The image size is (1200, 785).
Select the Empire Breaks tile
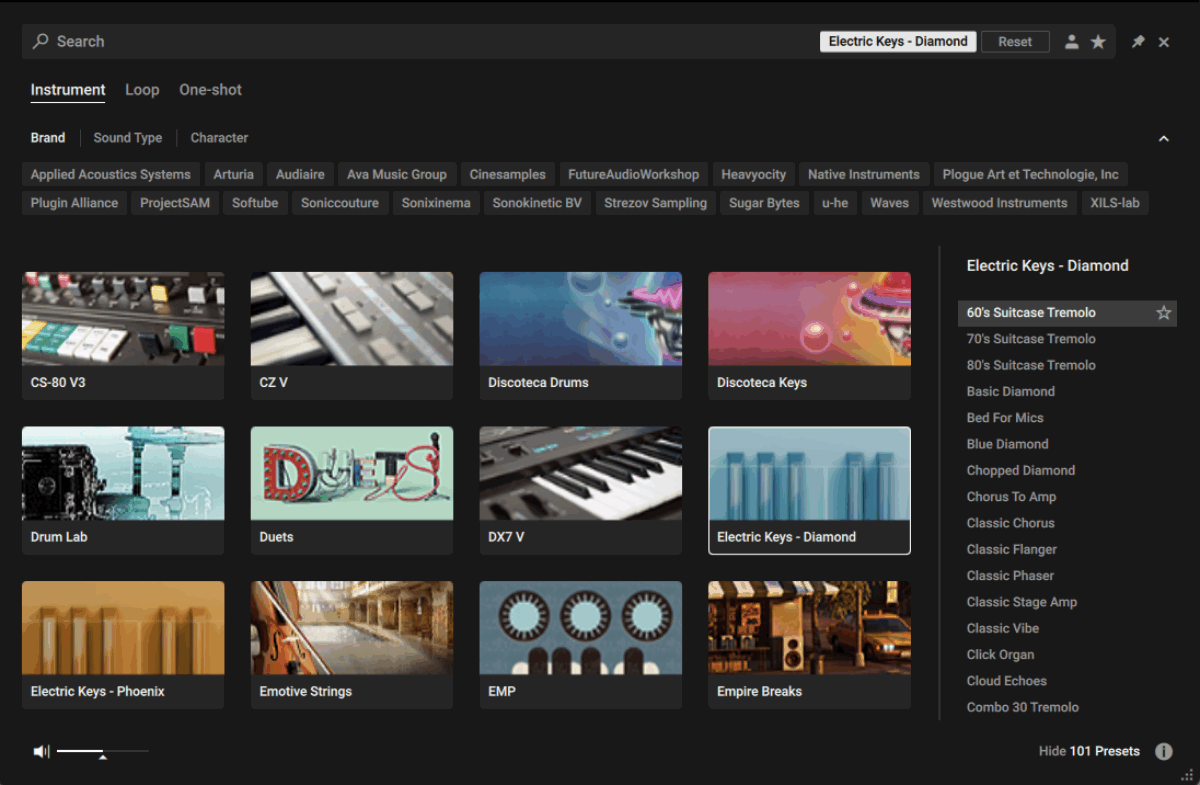[810, 645]
